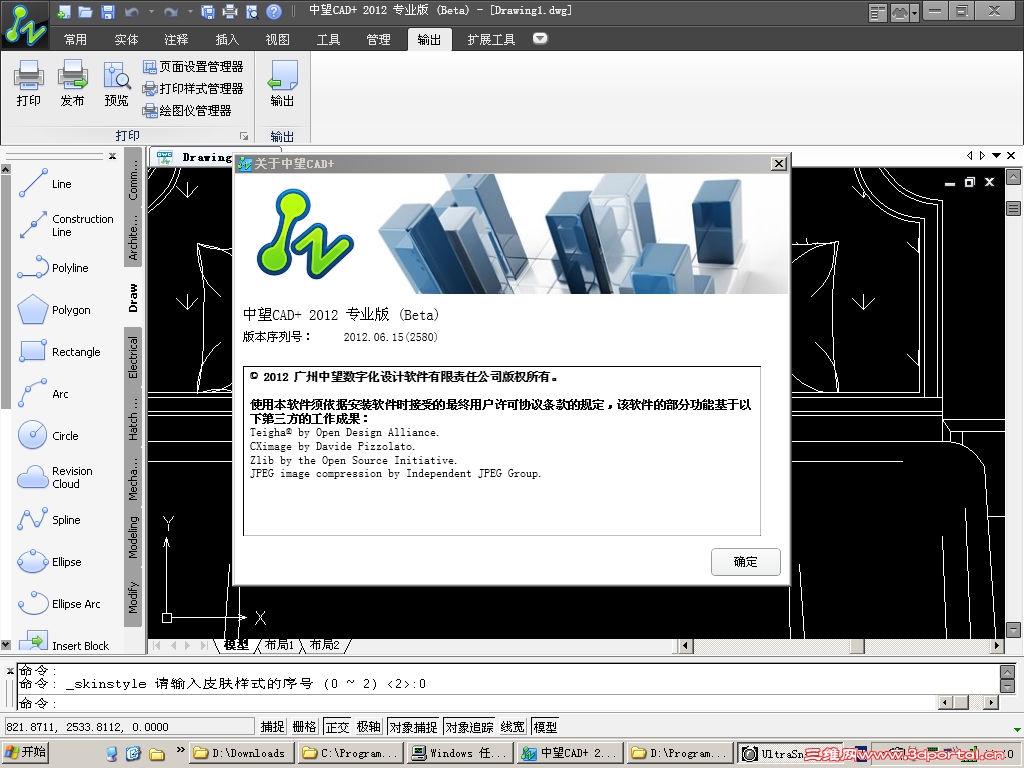Toggle 正交 ortho mode
Screen dimensions: 1024x768
click(337, 727)
